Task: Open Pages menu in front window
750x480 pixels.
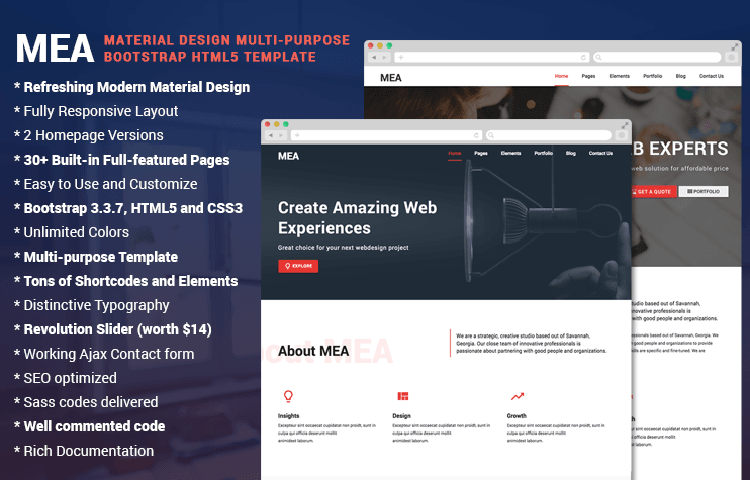Action: (481, 153)
